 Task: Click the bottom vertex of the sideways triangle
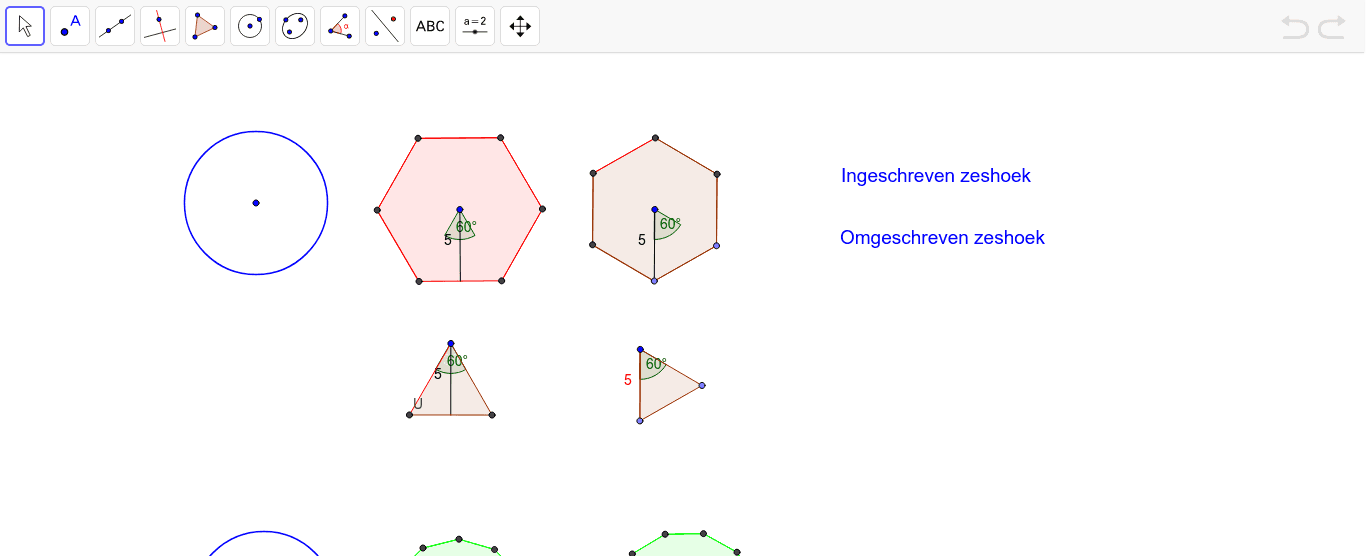pyautogui.click(x=639, y=421)
